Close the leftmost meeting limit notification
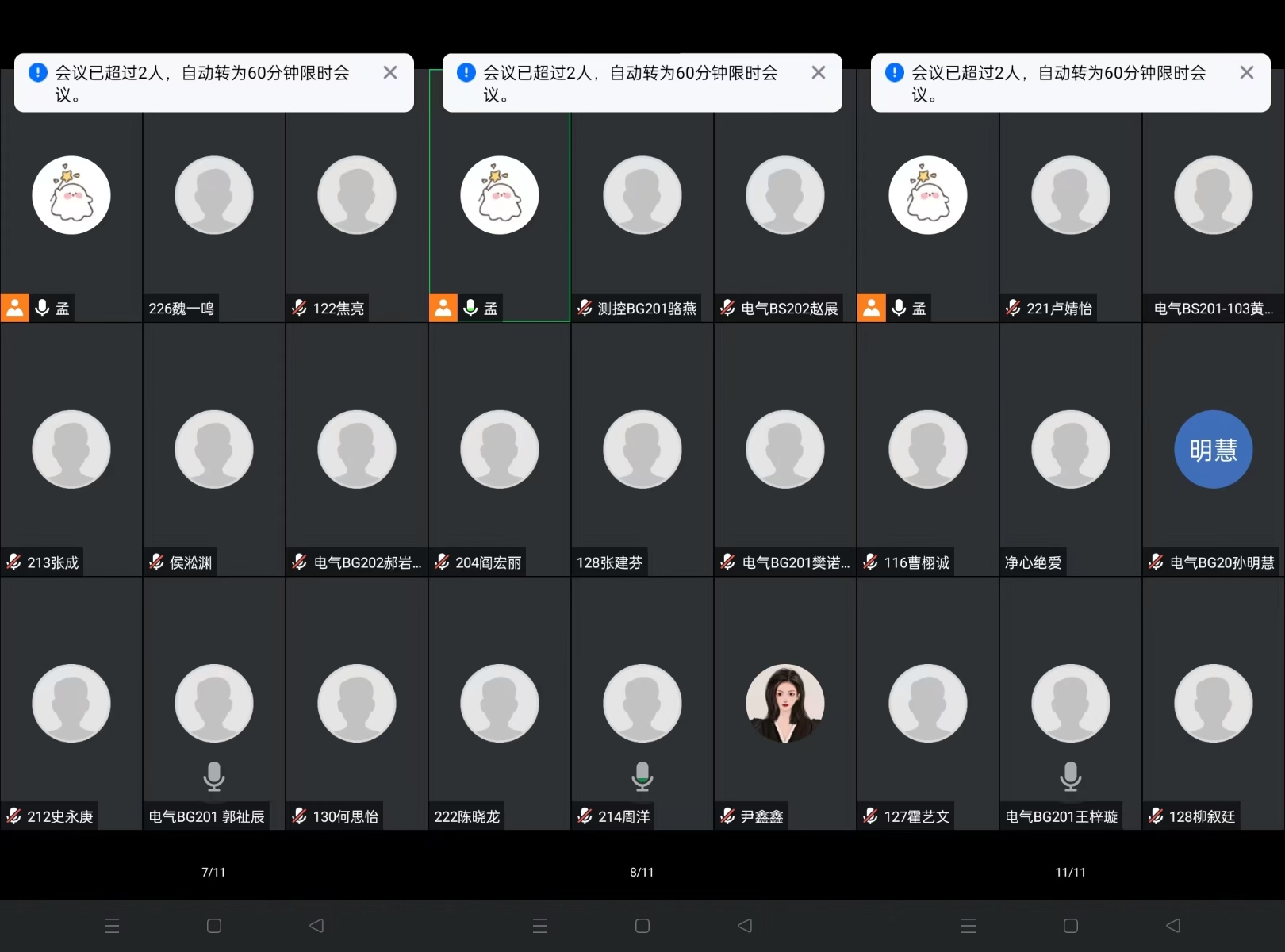This screenshot has width=1285, height=952. 389,73
